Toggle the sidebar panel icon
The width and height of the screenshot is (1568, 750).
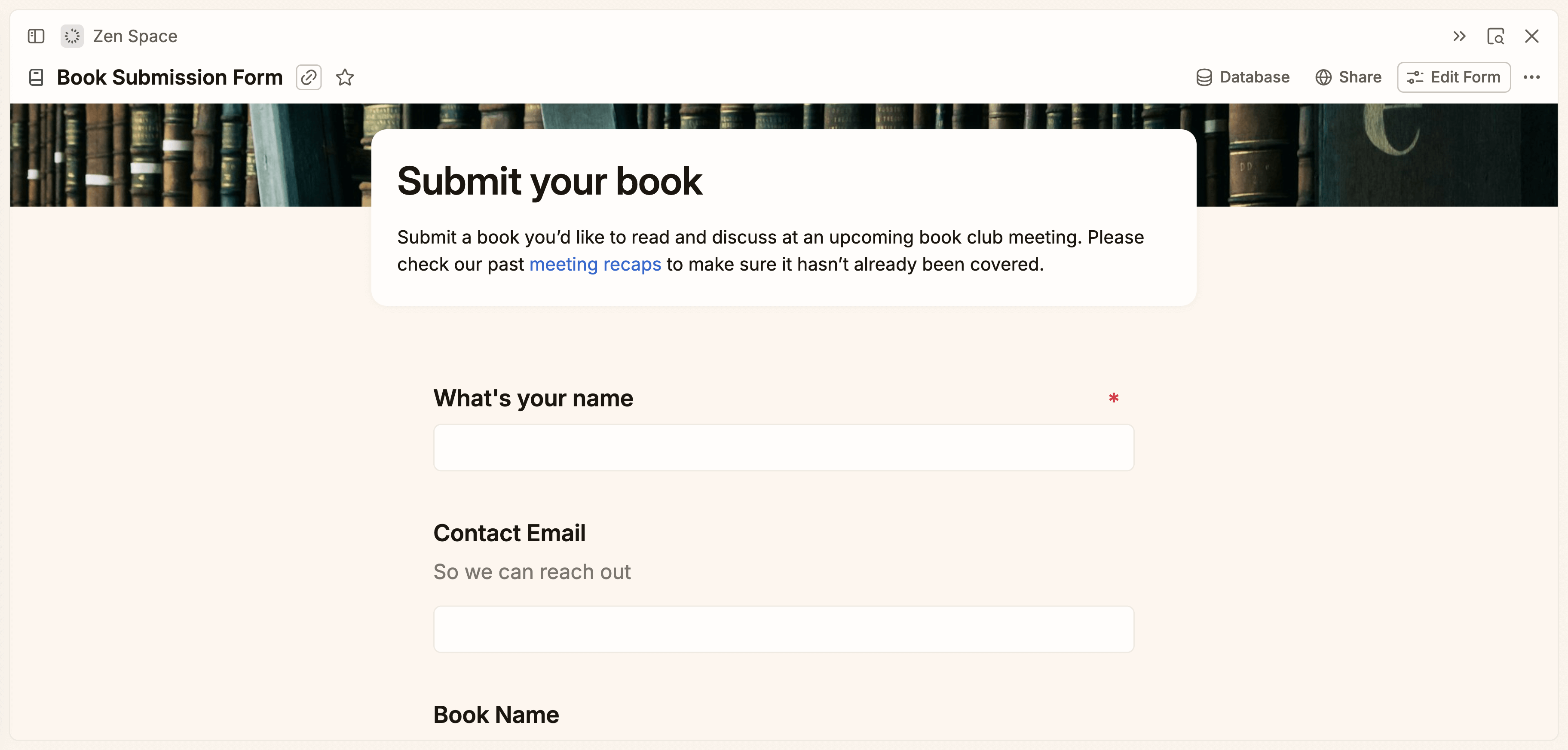pos(36,37)
